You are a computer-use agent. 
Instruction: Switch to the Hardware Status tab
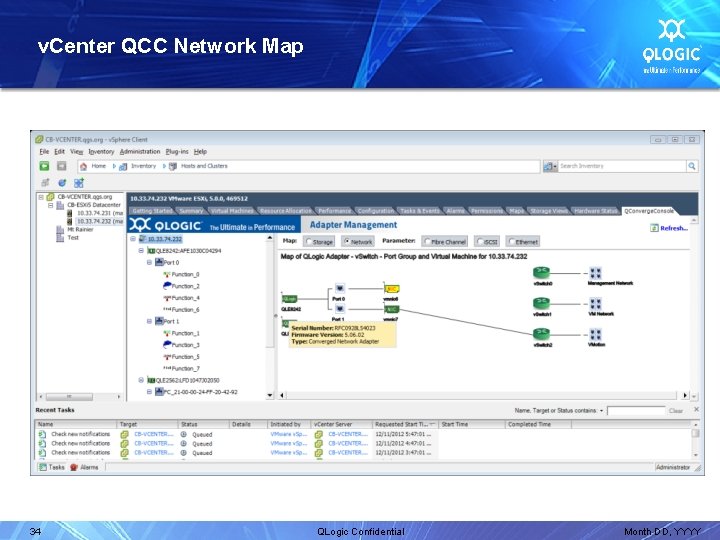coord(596,211)
